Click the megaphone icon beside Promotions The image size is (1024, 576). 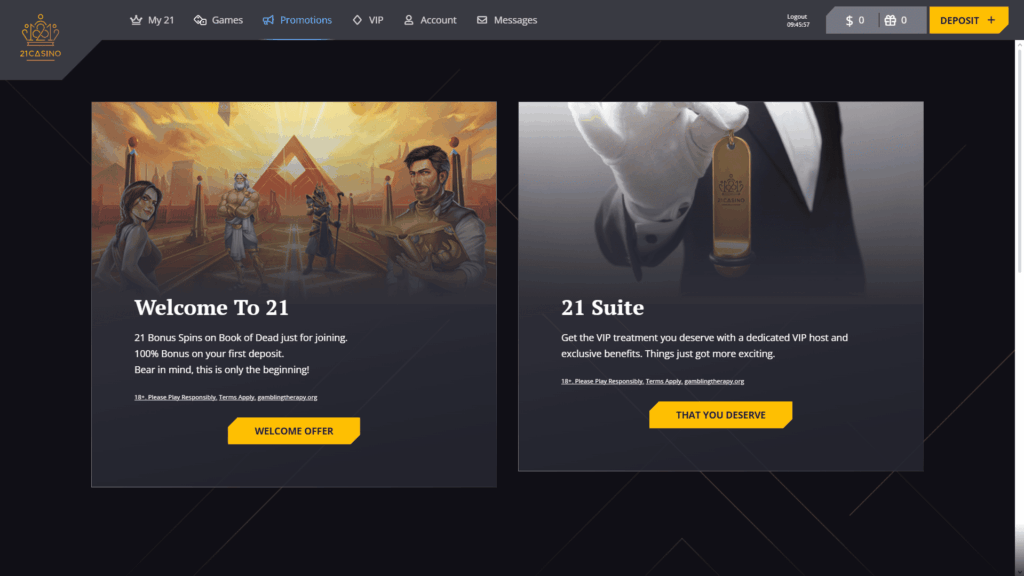(268, 20)
